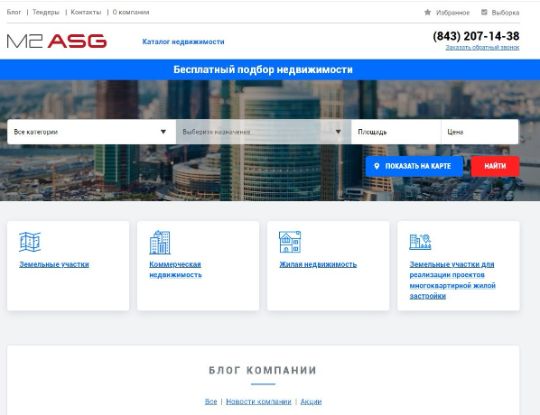The height and width of the screenshot is (415, 540).
Task: Open the Выборка list icon
Action: pyautogui.click(x=484, y=12)
